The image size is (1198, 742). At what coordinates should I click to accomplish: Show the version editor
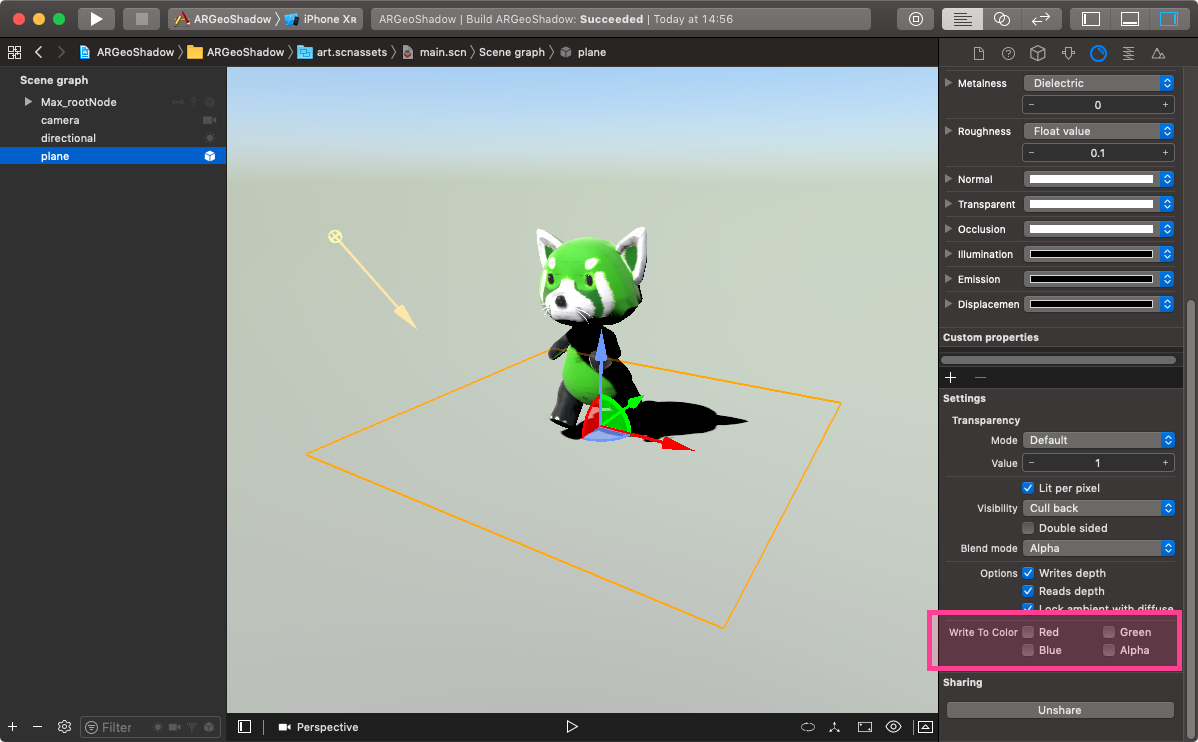(x=1041, y=18)
